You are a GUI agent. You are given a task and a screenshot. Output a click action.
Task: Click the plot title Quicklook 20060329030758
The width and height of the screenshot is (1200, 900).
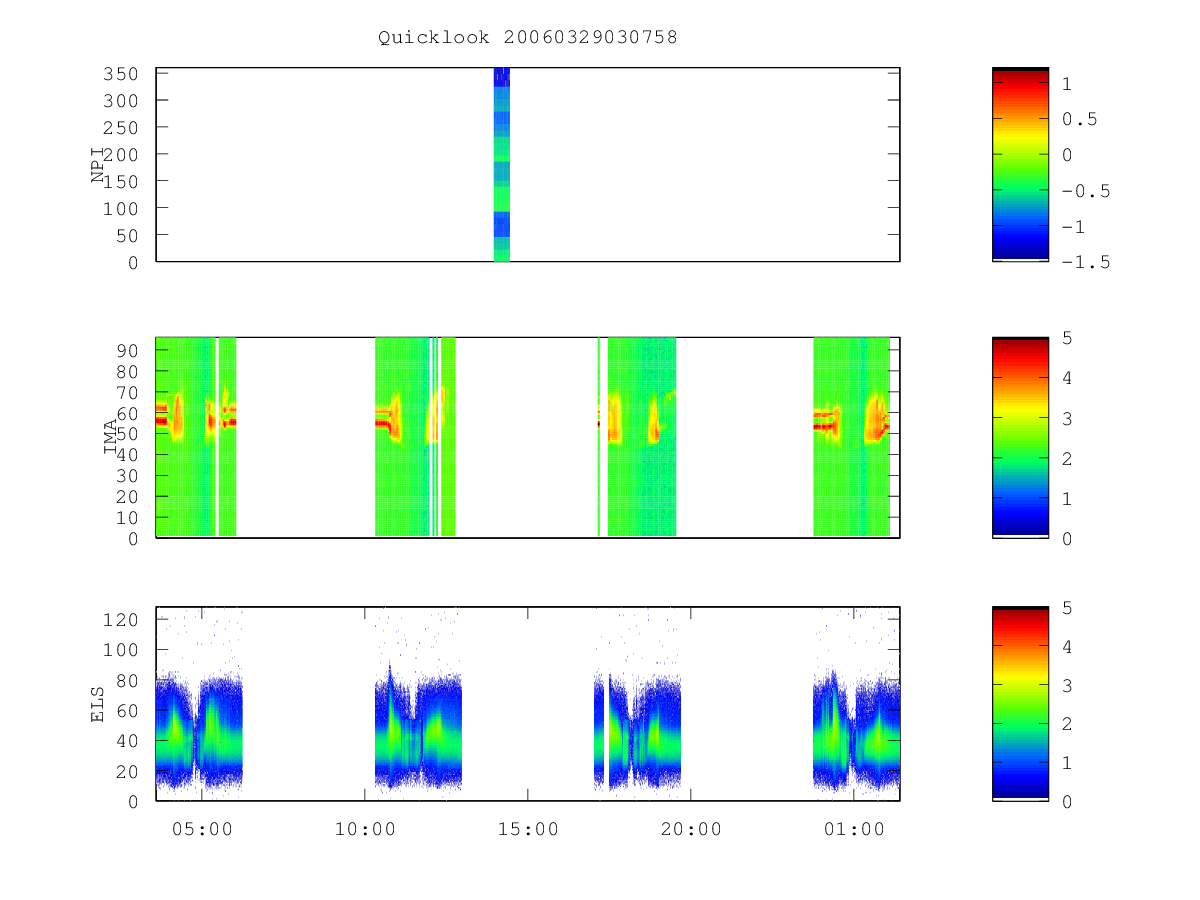click(x=528, y=38)
